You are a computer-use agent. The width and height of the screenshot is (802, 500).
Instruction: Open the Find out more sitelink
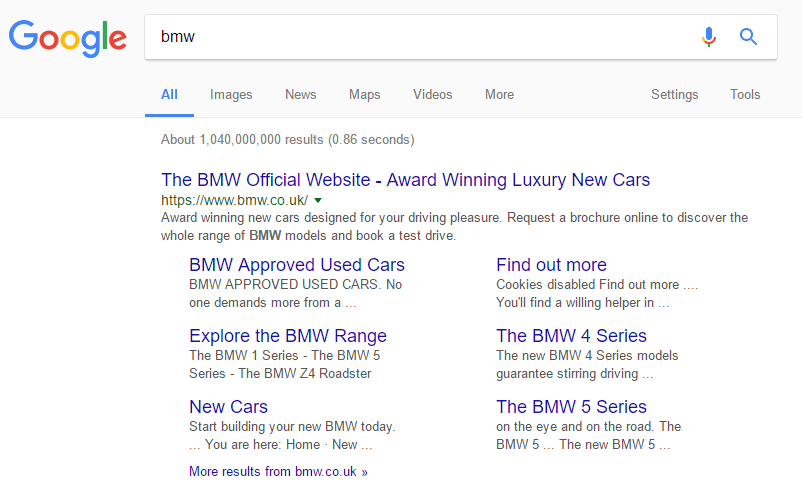tap(551, 265)
